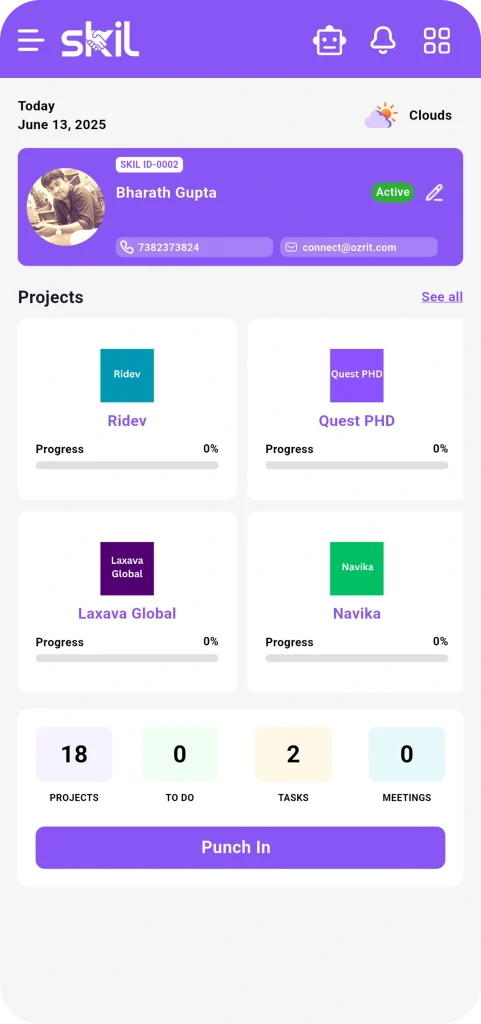Open the Quest PHD project thumbnail
481x1024 pixels.
(356, 376)
